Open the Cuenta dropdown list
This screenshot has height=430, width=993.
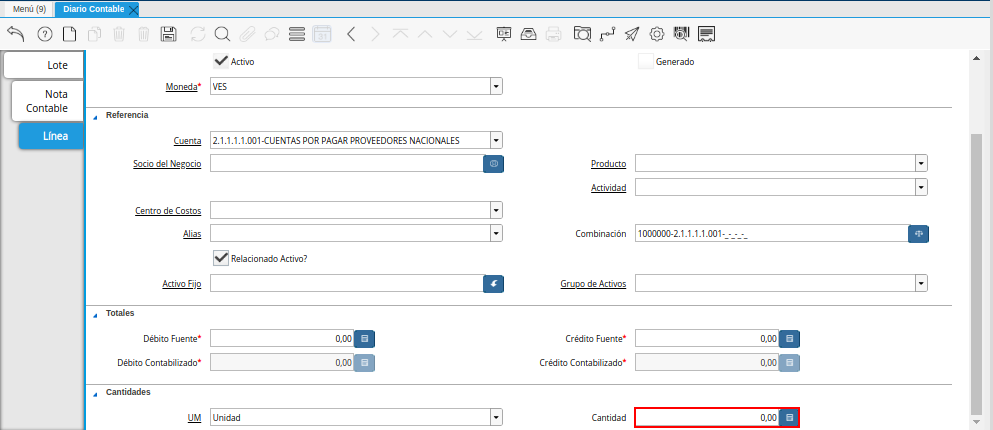click(496, 141)
